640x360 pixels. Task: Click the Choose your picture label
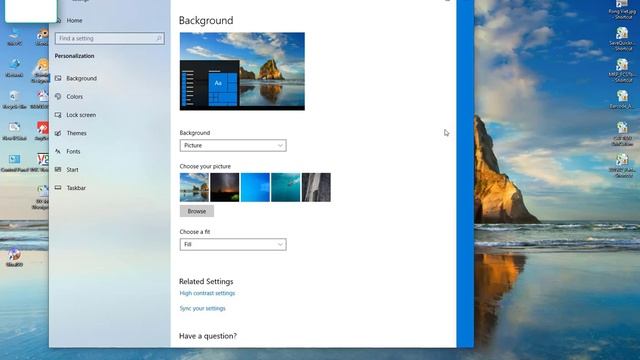[205, 167]
